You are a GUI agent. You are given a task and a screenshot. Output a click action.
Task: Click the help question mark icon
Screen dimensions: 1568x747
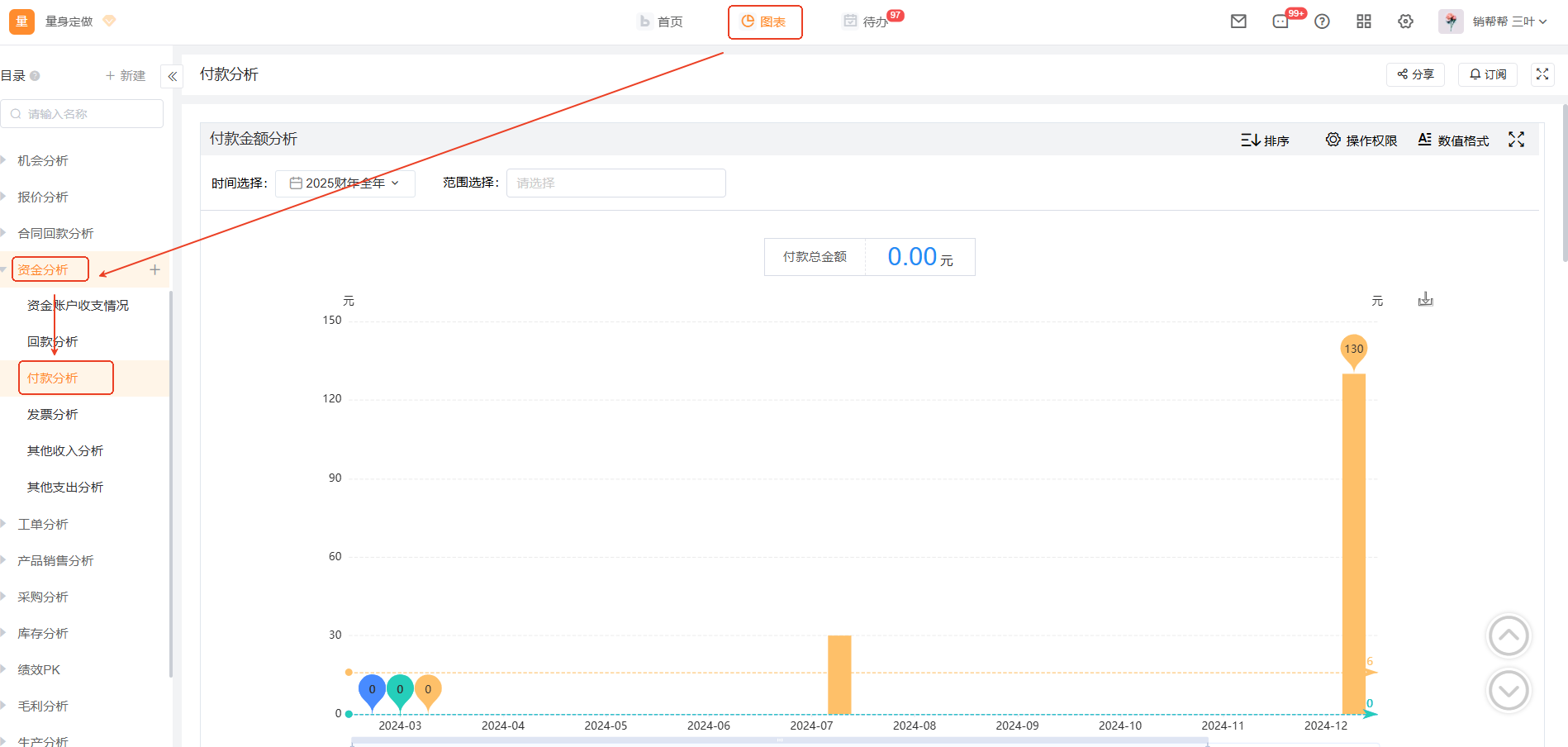(1322, 21)
